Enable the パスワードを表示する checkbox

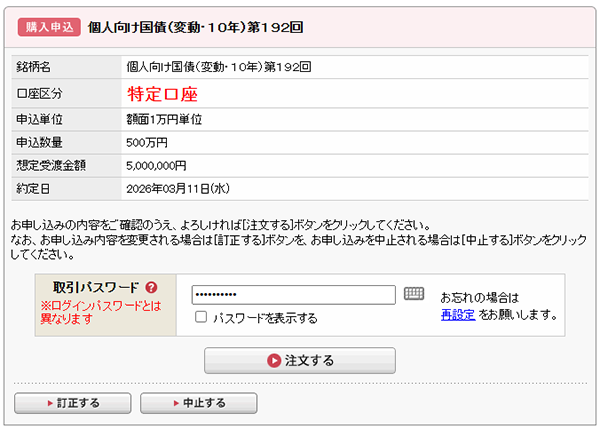[201, 317]
